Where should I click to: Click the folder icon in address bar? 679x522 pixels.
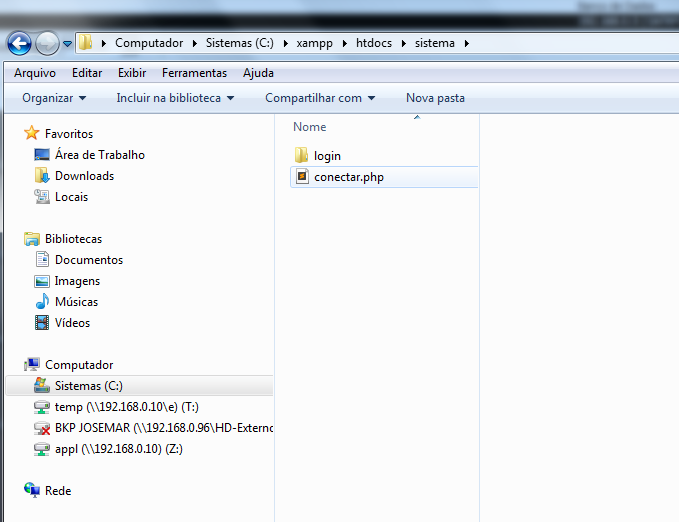pos(85,42)
